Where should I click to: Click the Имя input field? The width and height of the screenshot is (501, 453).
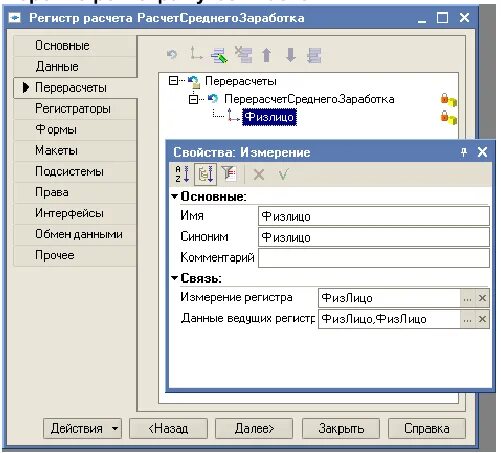(x=374, y=216)
